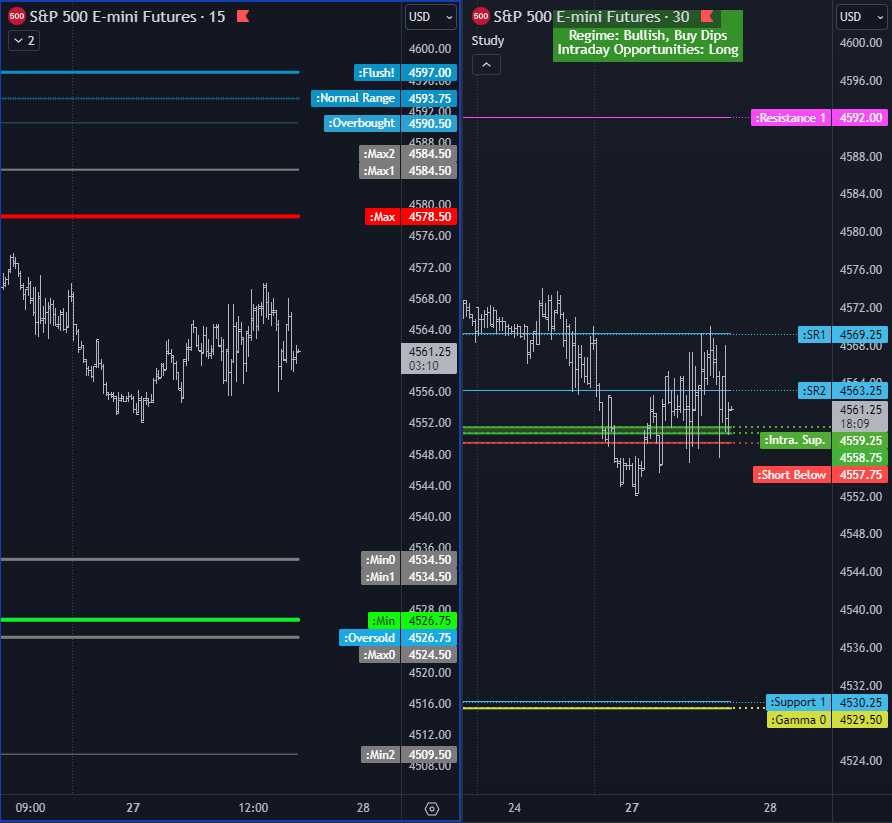Click the :Max2 level label
The image size is (892, 823).
[x=379, y=154]
